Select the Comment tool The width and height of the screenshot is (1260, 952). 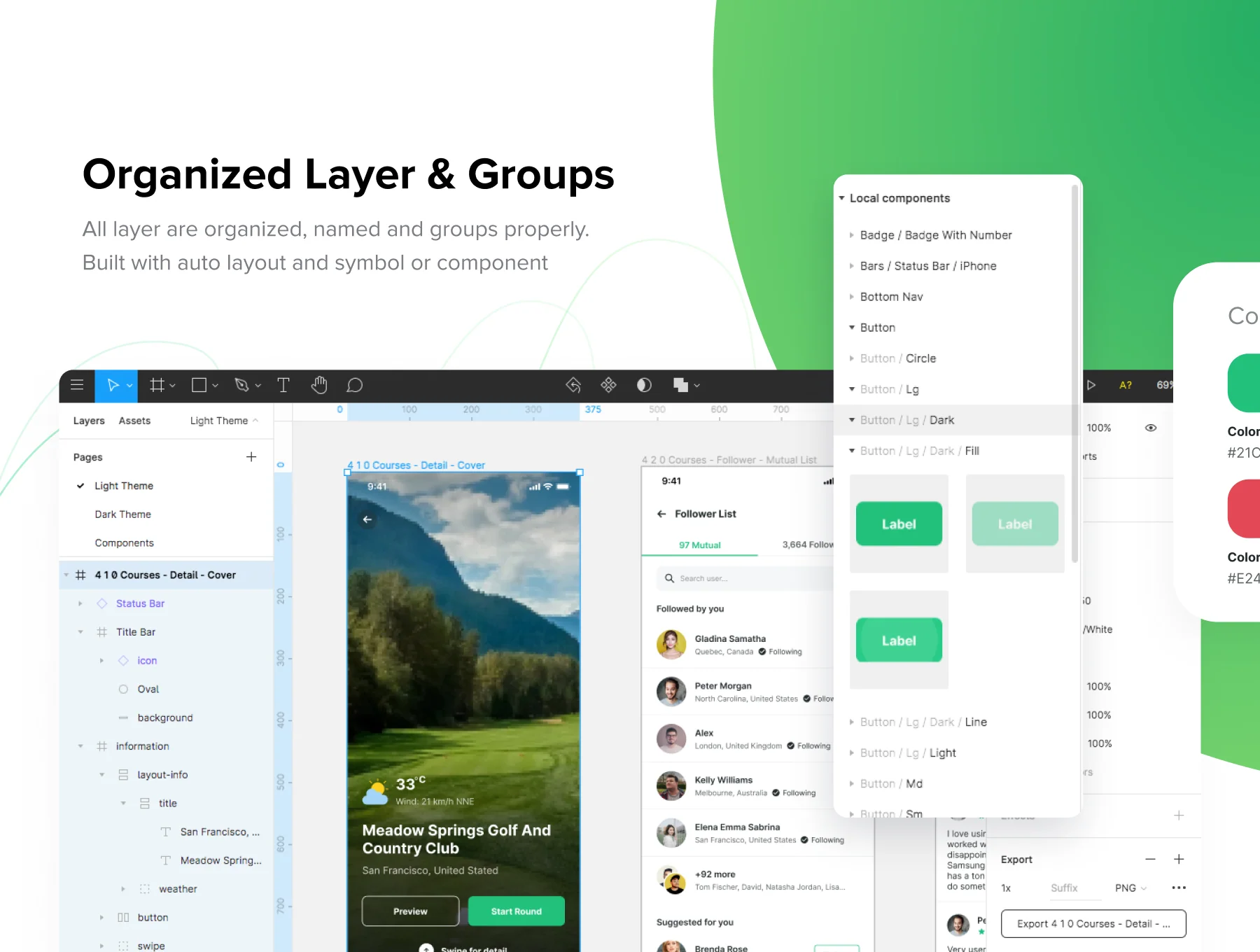pos(355,385)
